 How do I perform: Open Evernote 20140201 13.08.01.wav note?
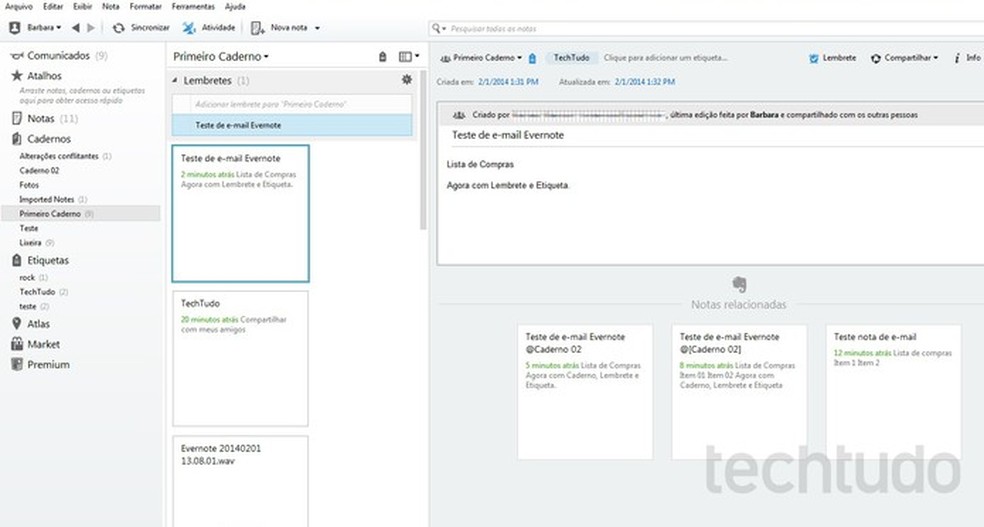pyautogui.click(x=240, y=481)
